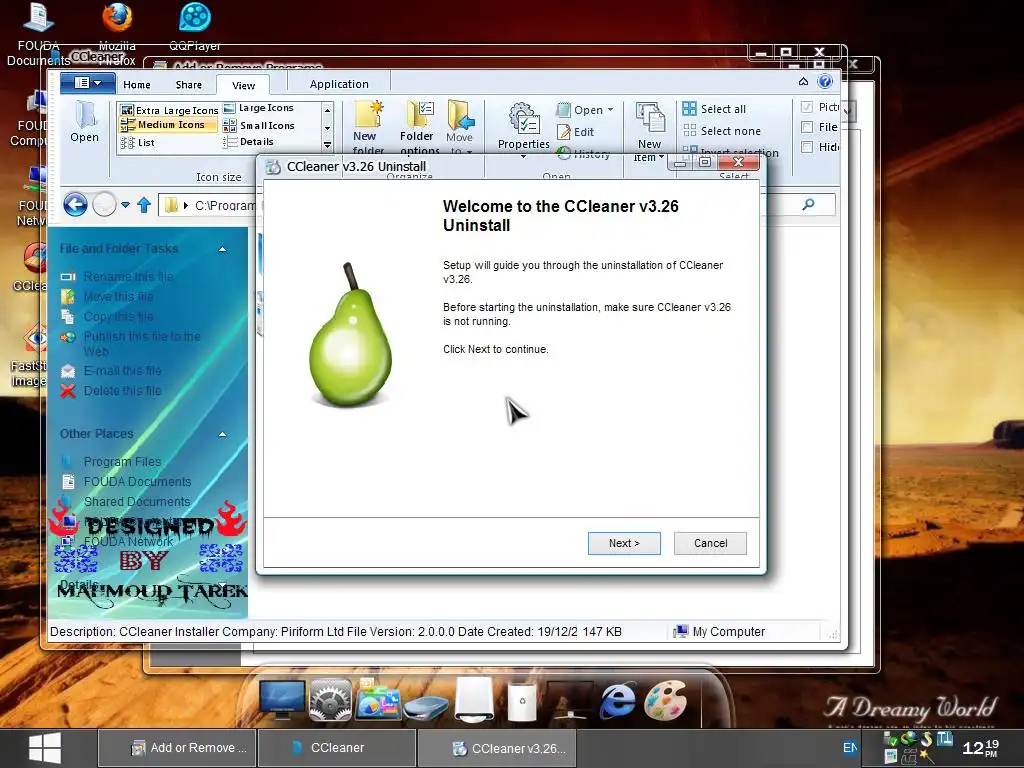Choose Medium Icons view

click(168, 125)
